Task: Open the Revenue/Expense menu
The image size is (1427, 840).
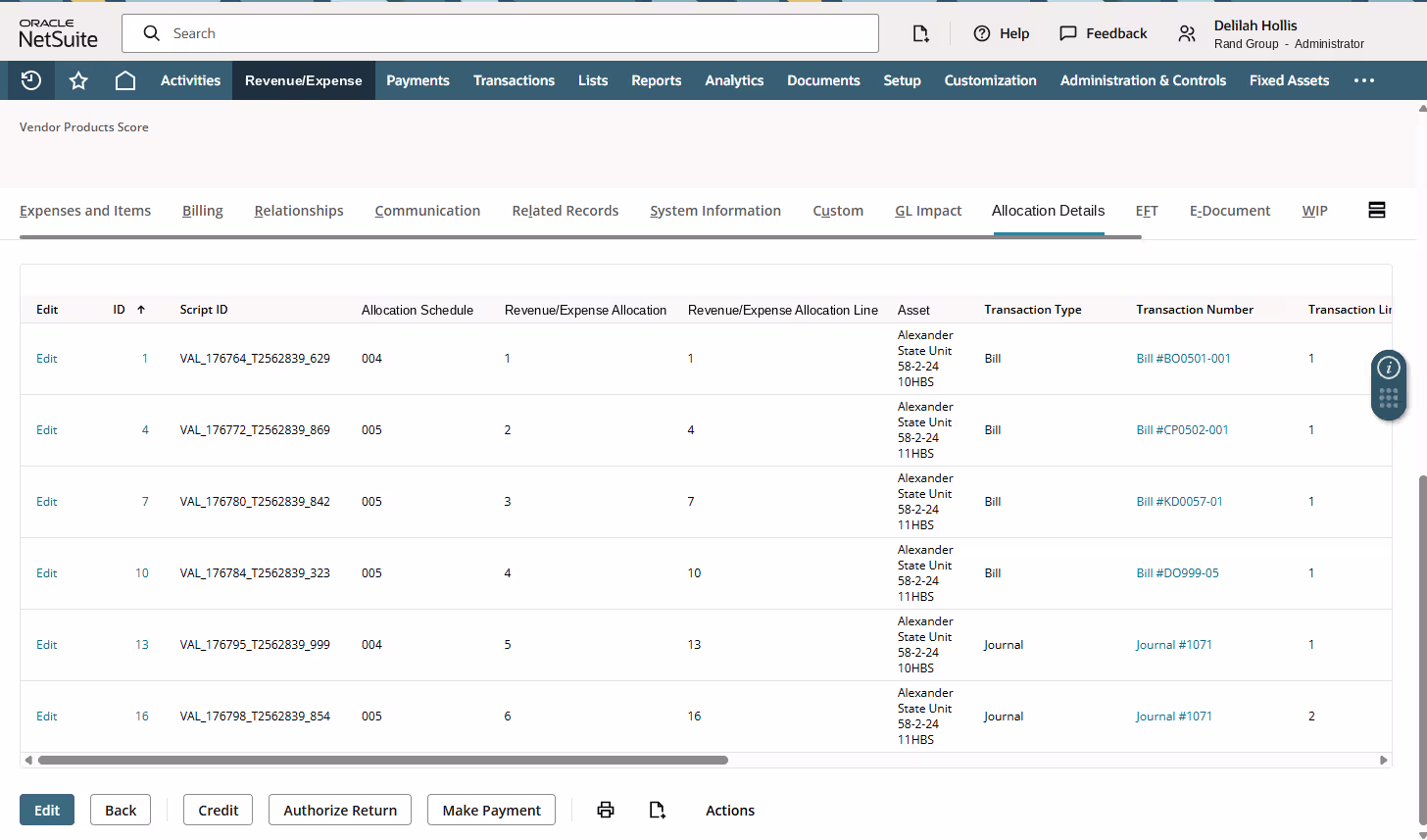Action: click(x=304, y=80)
